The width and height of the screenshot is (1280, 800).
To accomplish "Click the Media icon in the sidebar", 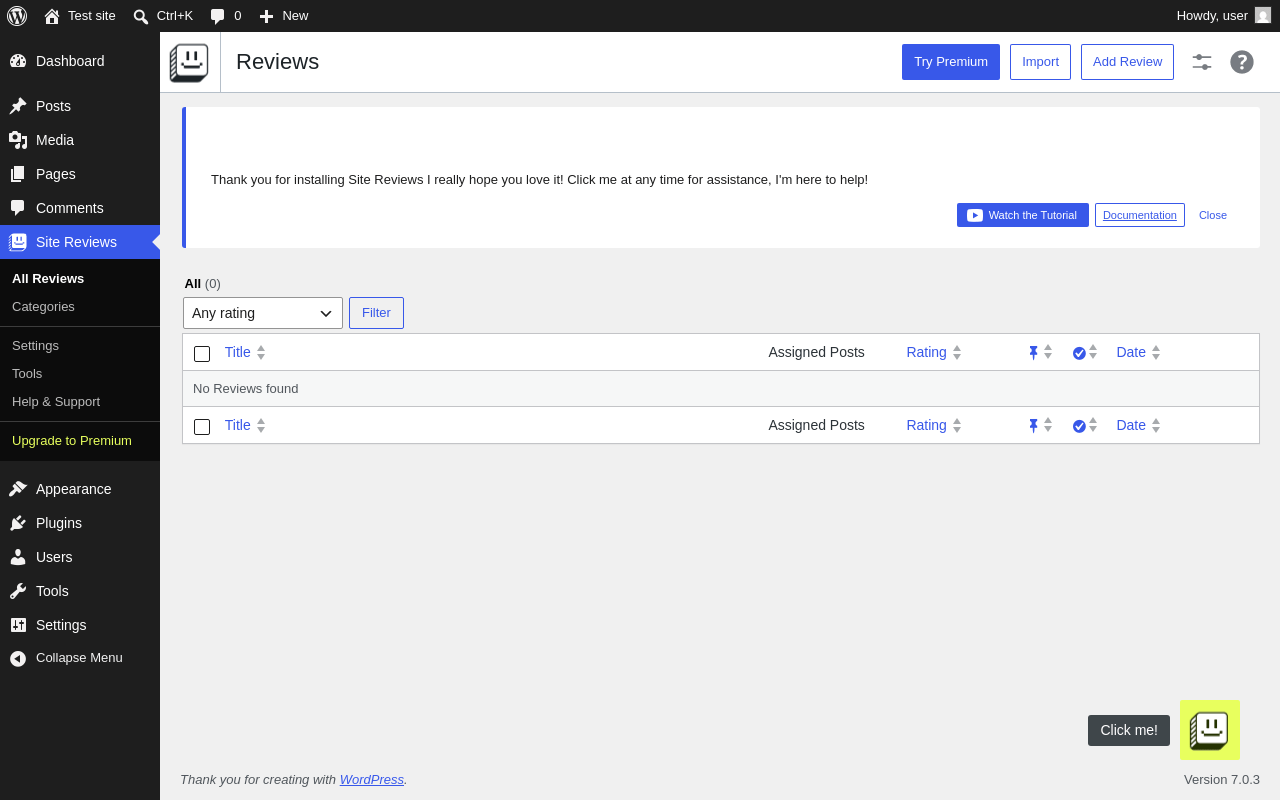I will coord(18,140).
